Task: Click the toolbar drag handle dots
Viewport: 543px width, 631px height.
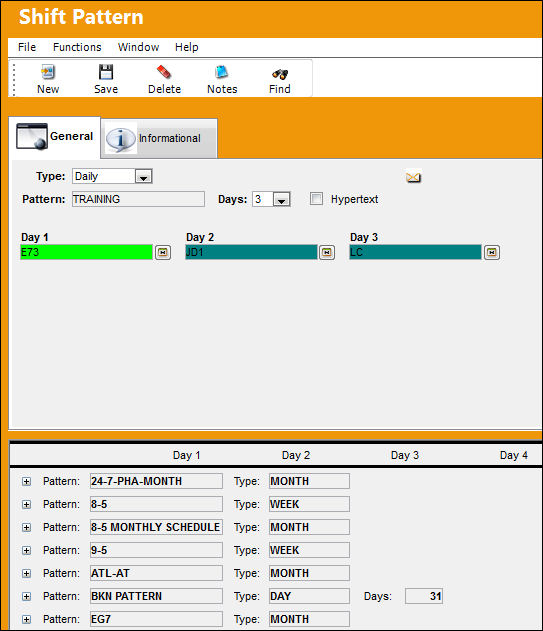Action: click(14, 79)
